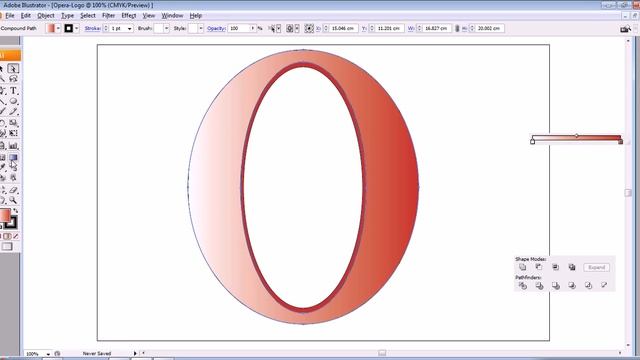The height and width of the screenshot is (360, 640).
Task: Click the stroke color swatch in control bar
Action: 69,28
